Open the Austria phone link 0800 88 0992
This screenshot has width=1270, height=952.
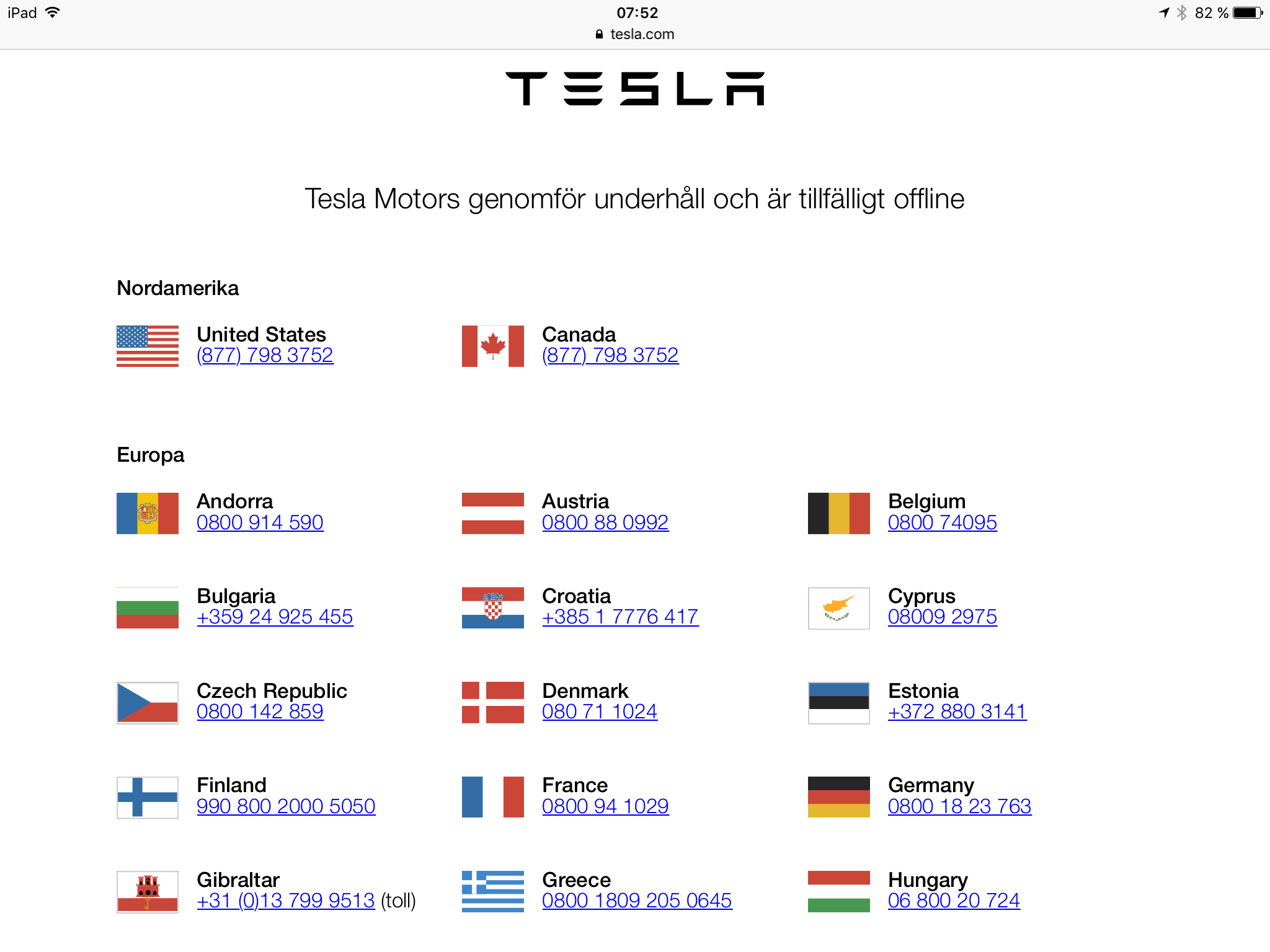click(605, 522)
